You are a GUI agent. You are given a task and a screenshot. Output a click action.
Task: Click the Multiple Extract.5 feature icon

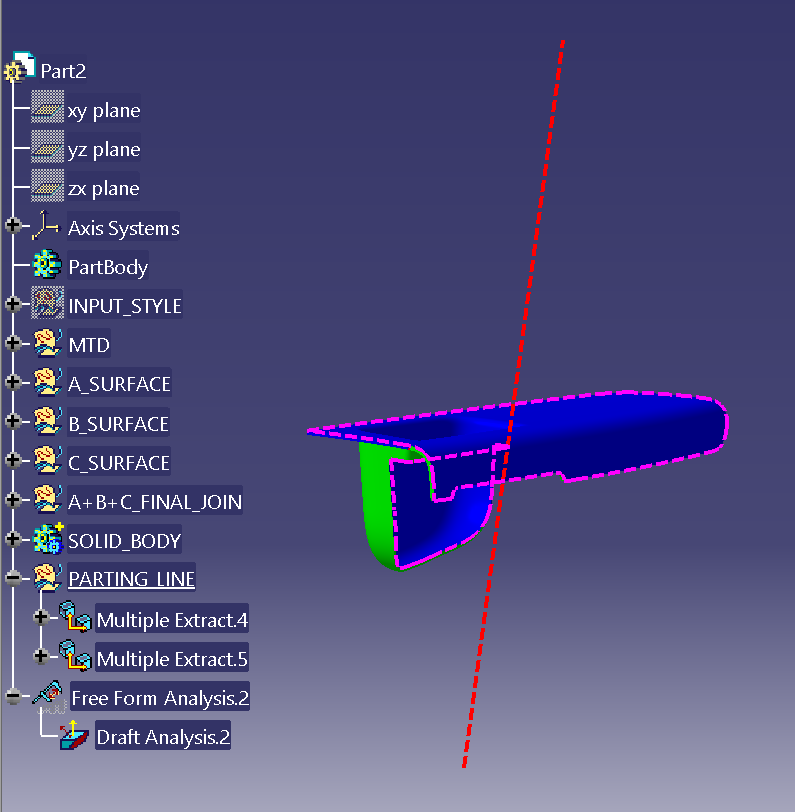click(75, 656)
